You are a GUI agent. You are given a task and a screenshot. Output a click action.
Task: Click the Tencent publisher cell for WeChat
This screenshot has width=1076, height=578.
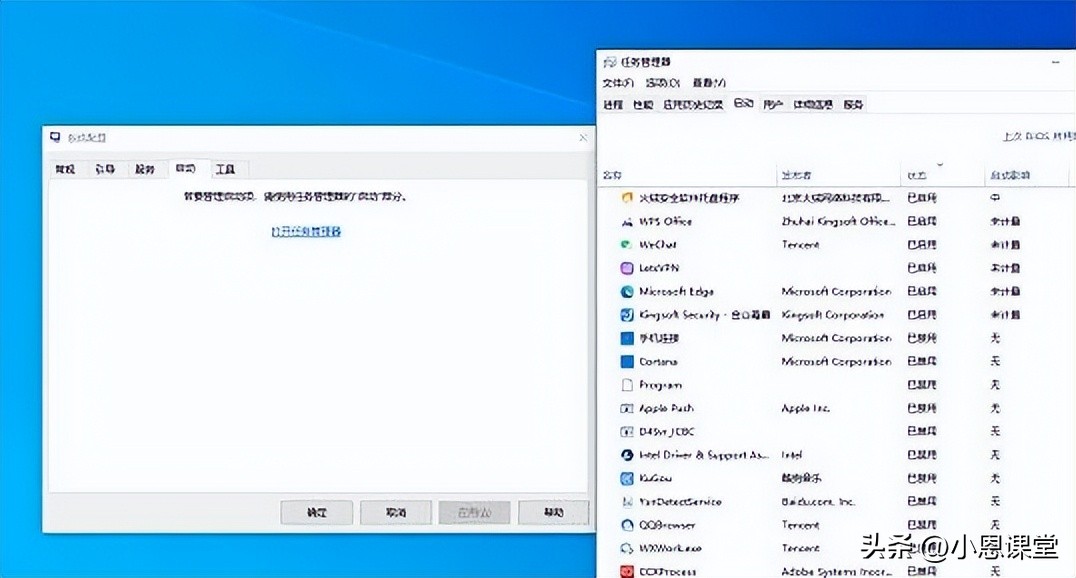click(x=800, y=244)
